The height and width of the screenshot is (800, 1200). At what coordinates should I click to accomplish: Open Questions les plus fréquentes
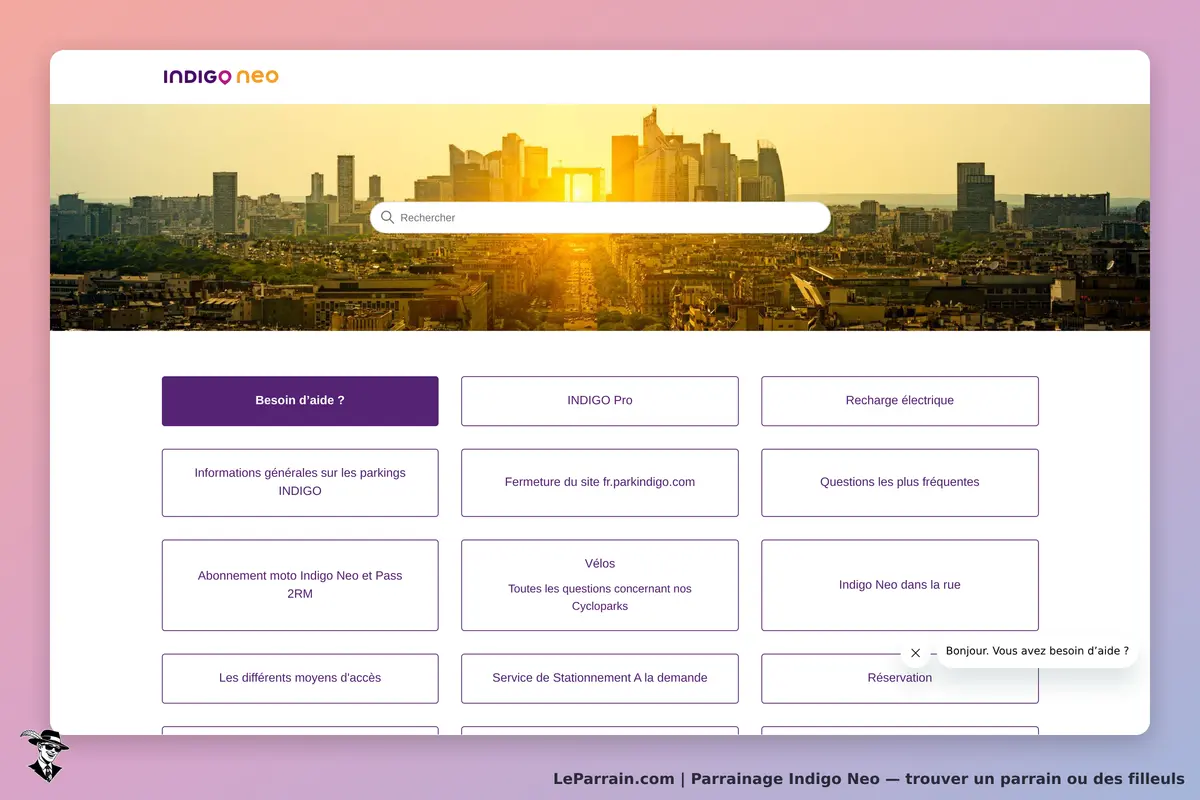(900, 483)
